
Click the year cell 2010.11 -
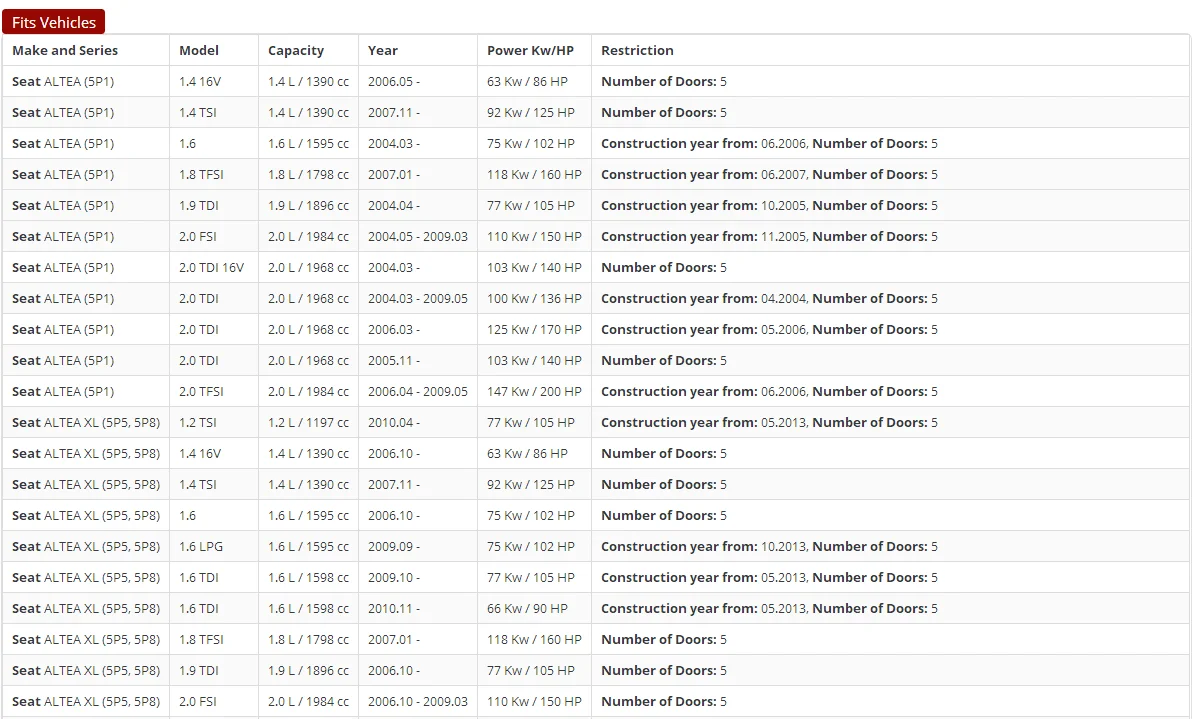click(394, 608)
